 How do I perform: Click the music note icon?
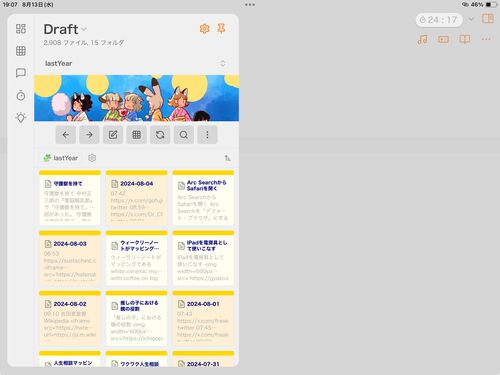[x=422, y=40]
